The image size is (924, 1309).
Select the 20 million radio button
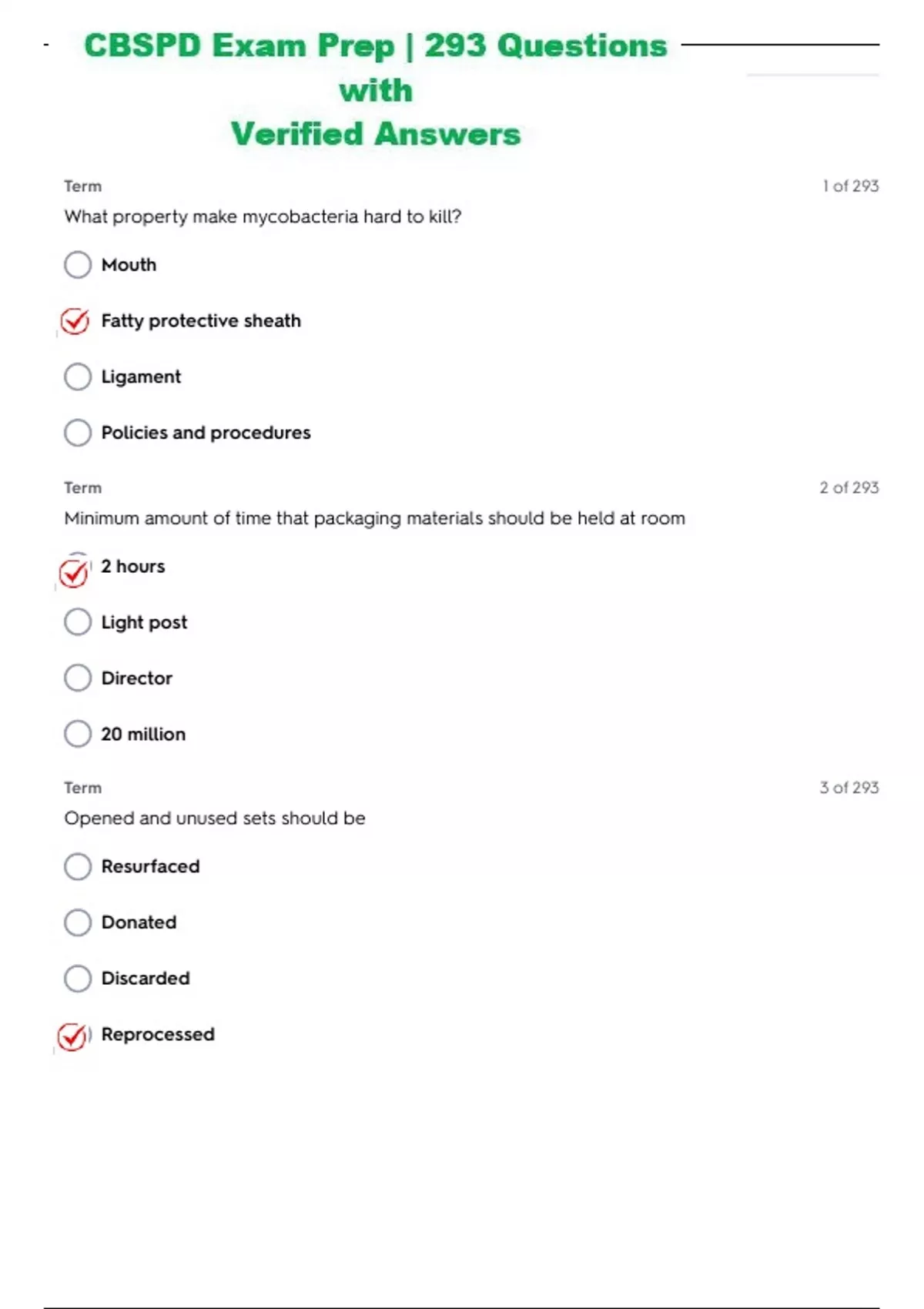tap(78, 734)
